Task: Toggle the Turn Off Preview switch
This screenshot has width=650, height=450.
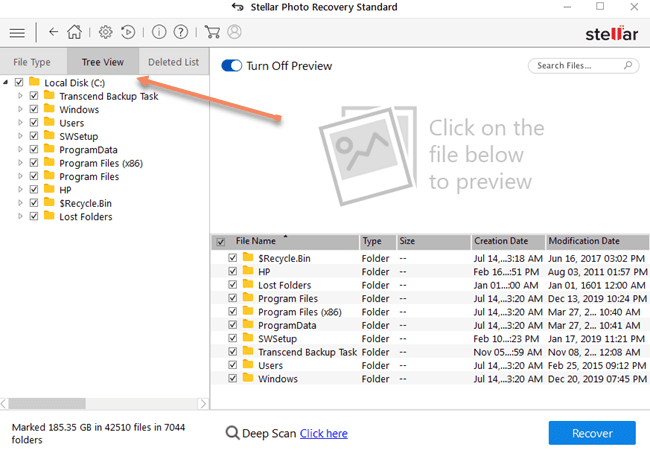Action: tap(232, 66)
